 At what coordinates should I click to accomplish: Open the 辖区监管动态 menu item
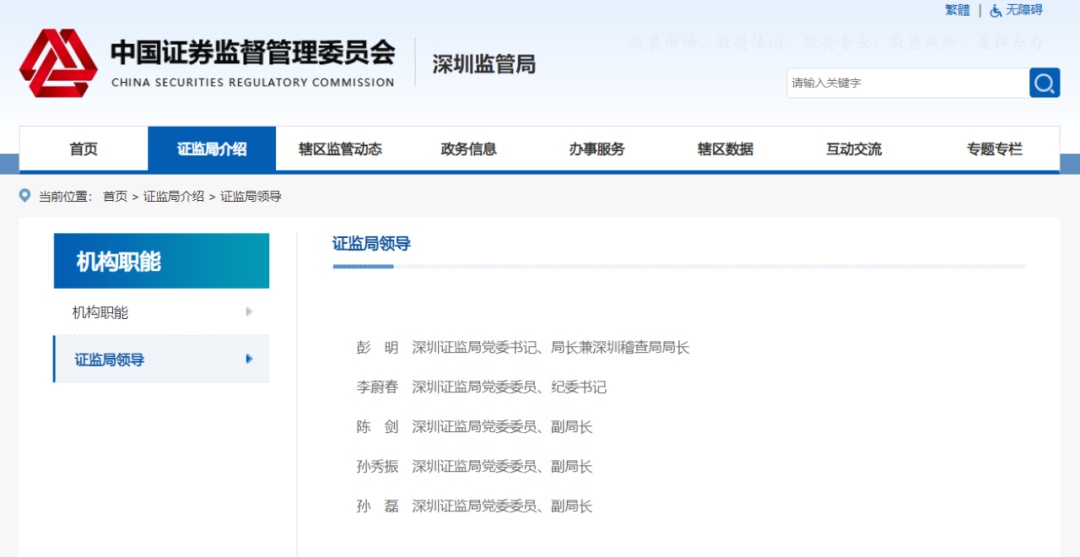click(340, 149)
